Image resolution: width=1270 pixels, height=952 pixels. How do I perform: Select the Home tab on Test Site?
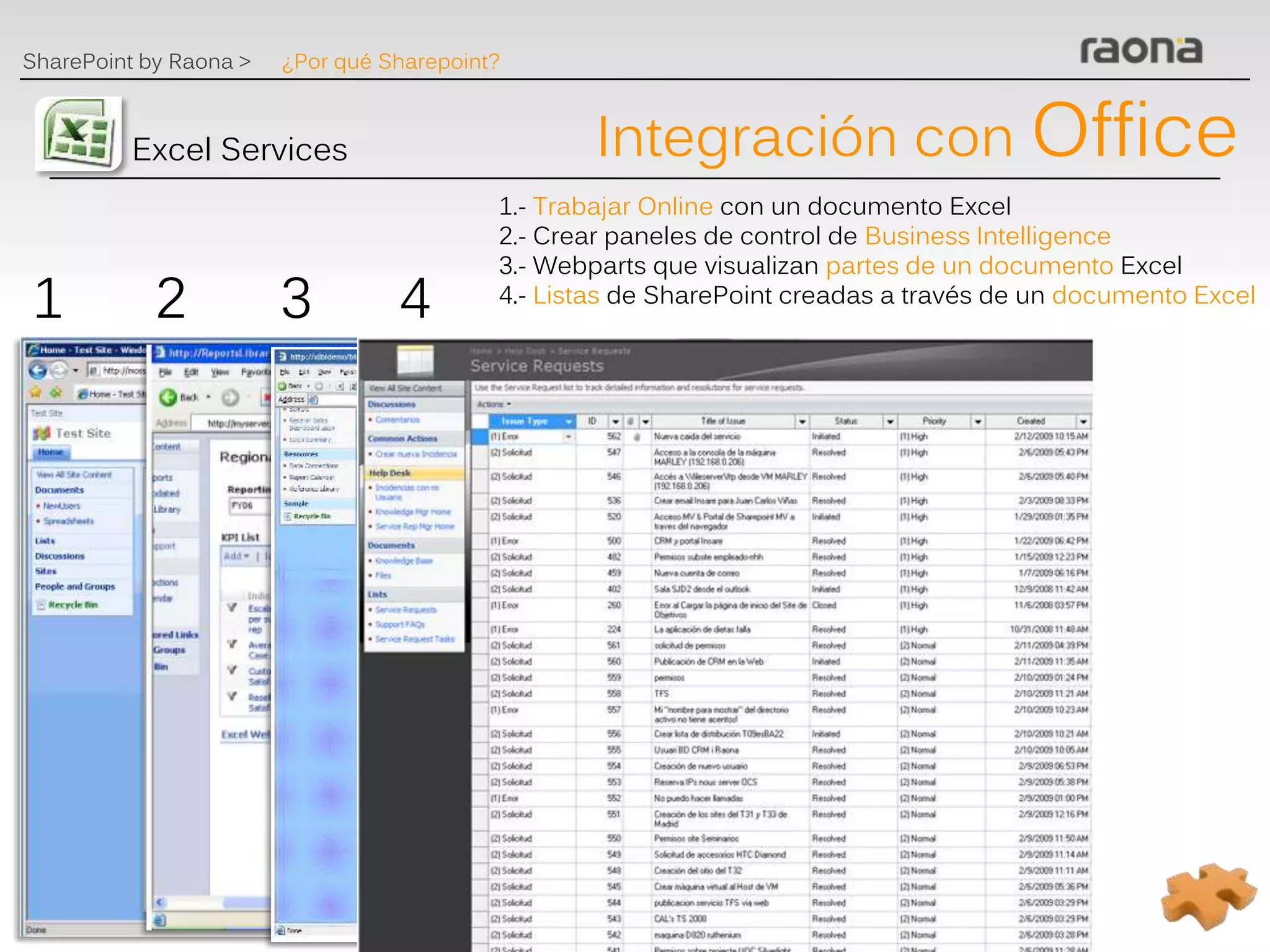(51, 452)
